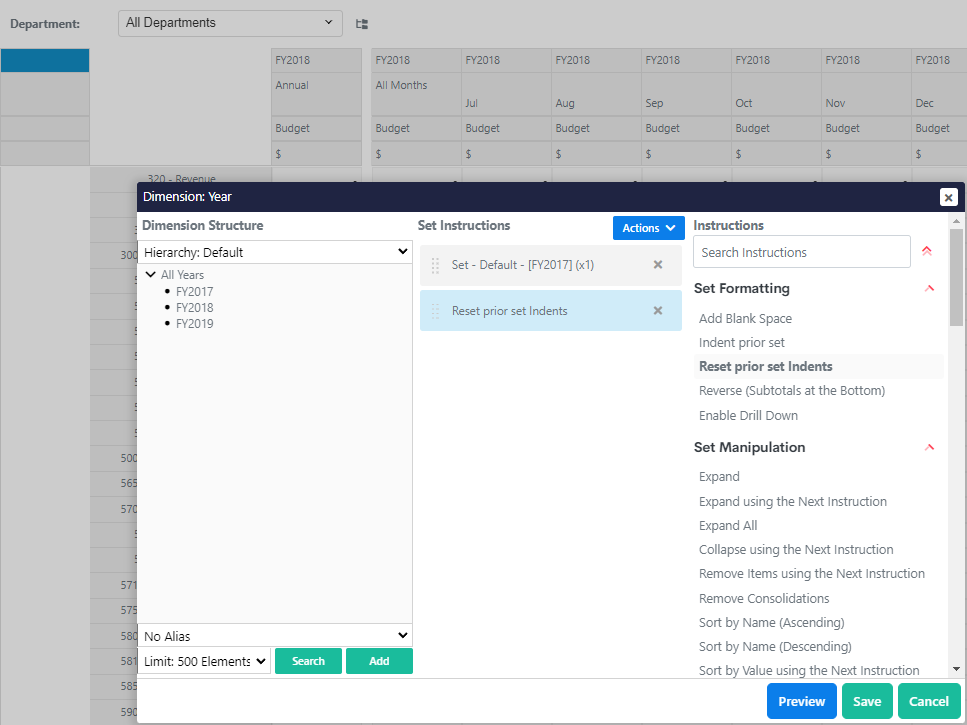Click drag handle of Reset prior set Indents

point(435,311)
